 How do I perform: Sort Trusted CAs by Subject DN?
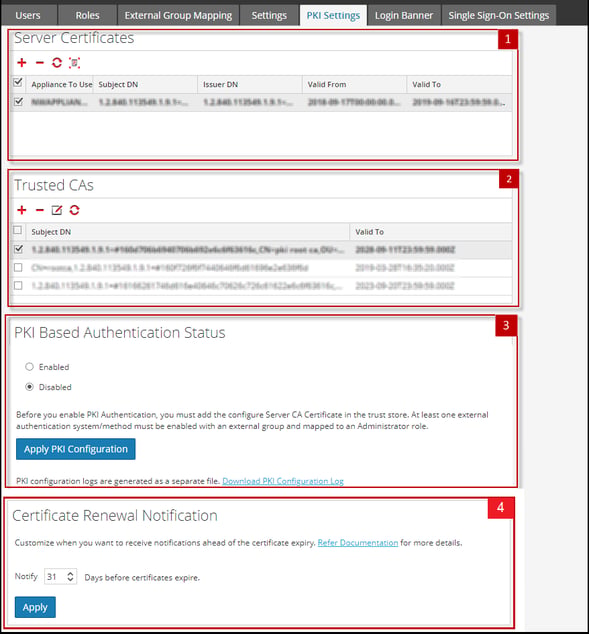[188, 232]
